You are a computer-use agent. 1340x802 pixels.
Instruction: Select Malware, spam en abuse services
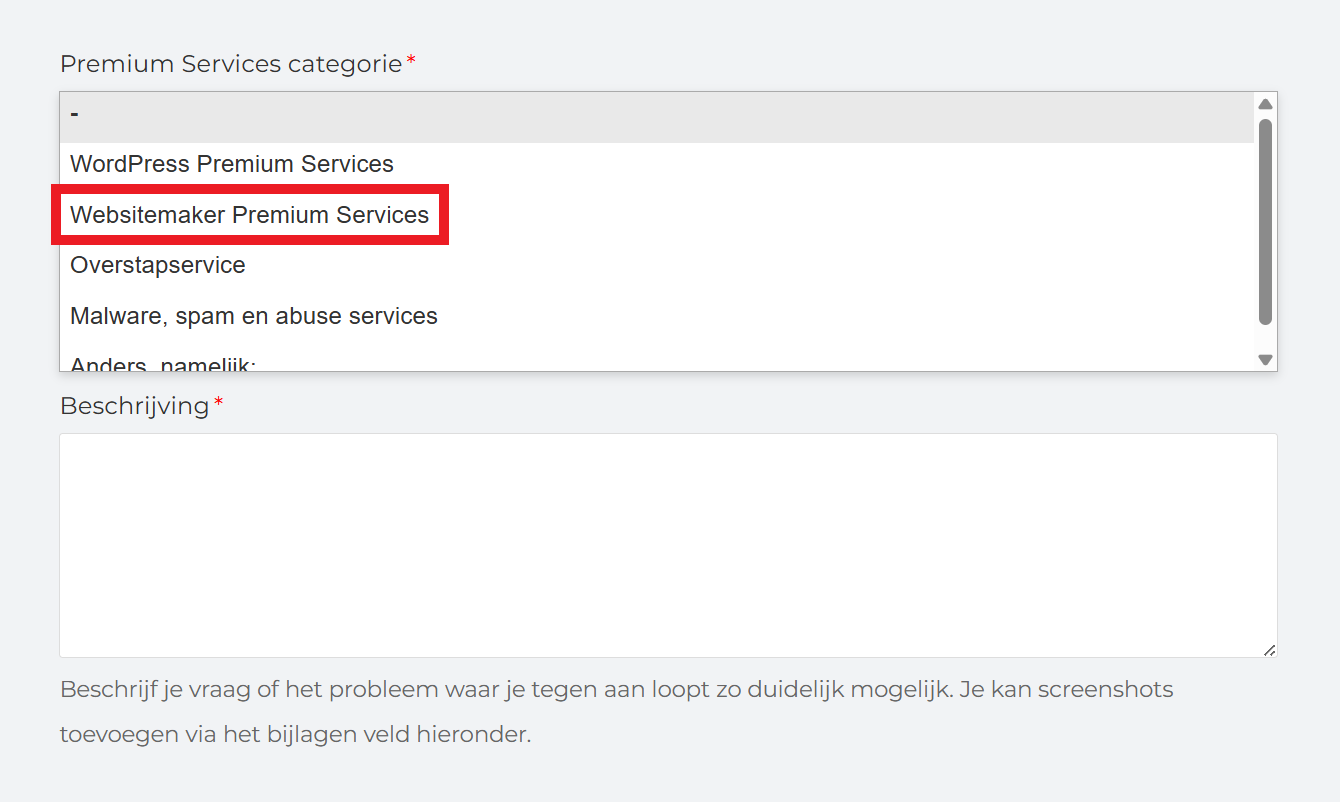click(x=254, y=315)
